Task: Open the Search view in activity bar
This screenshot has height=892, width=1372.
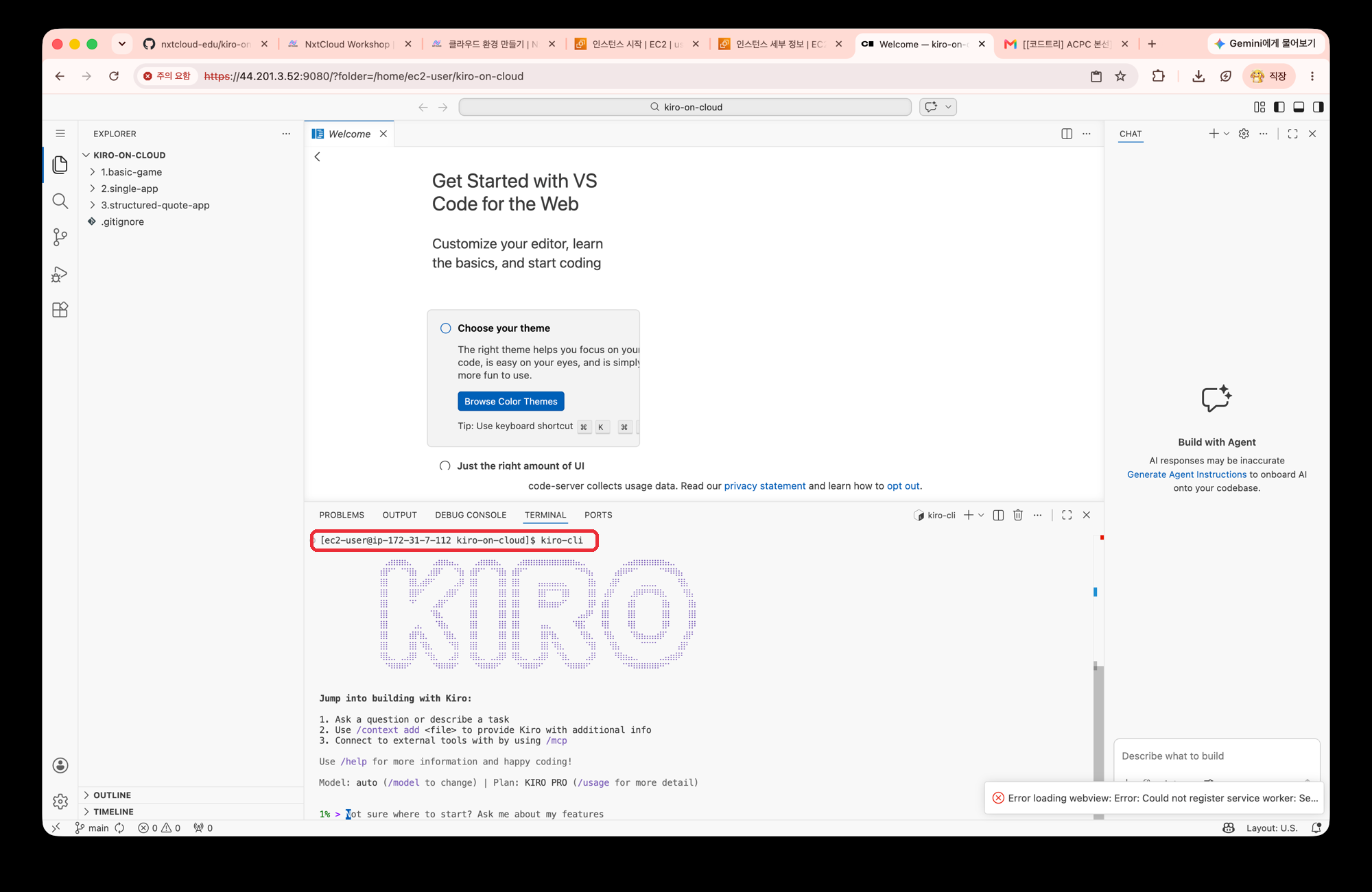Action: click(x=60, y=201)
